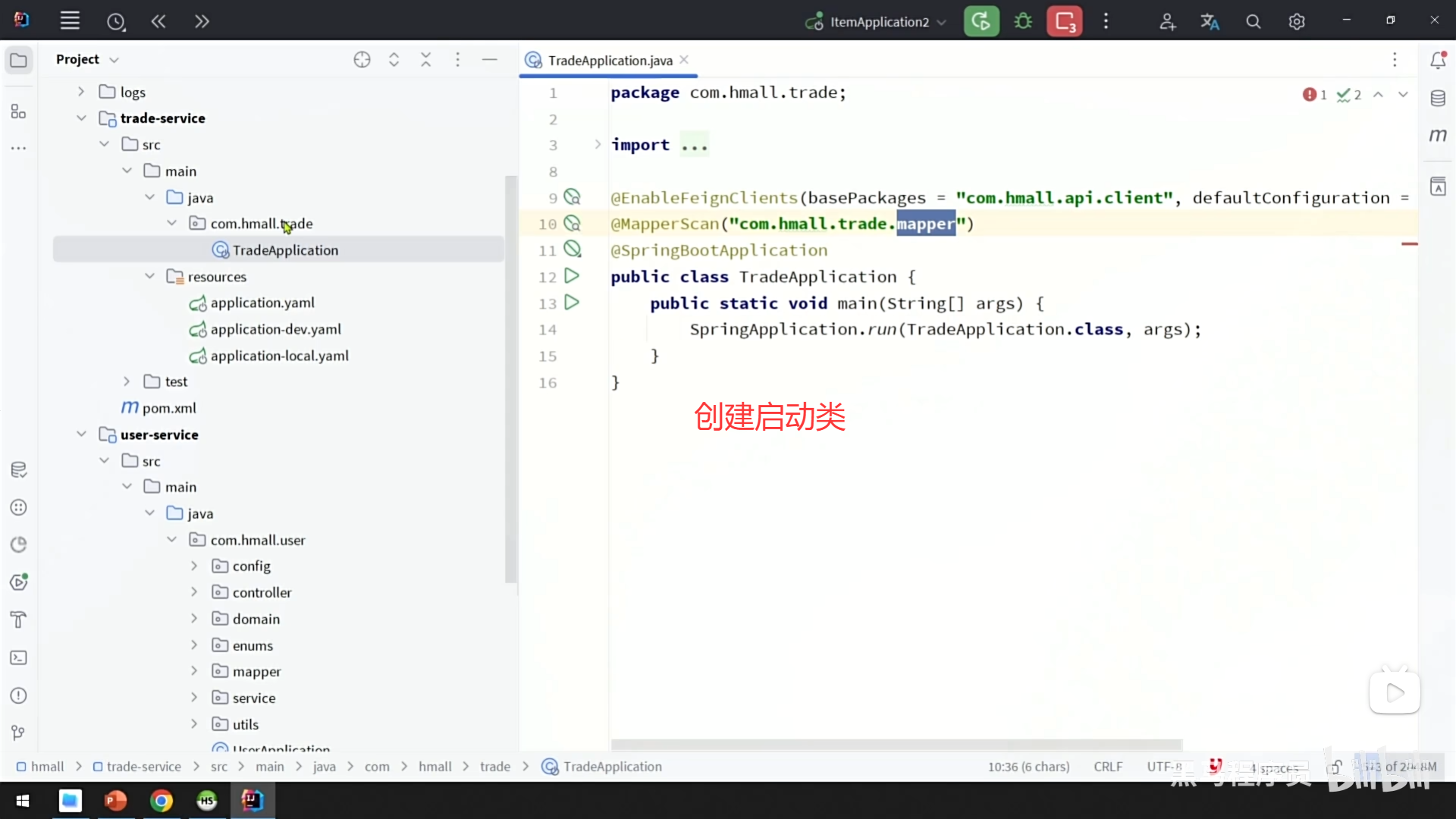1456x819 pixels.
Task: Select the TradeApplication.java editor tab
Action: [610, 61]
